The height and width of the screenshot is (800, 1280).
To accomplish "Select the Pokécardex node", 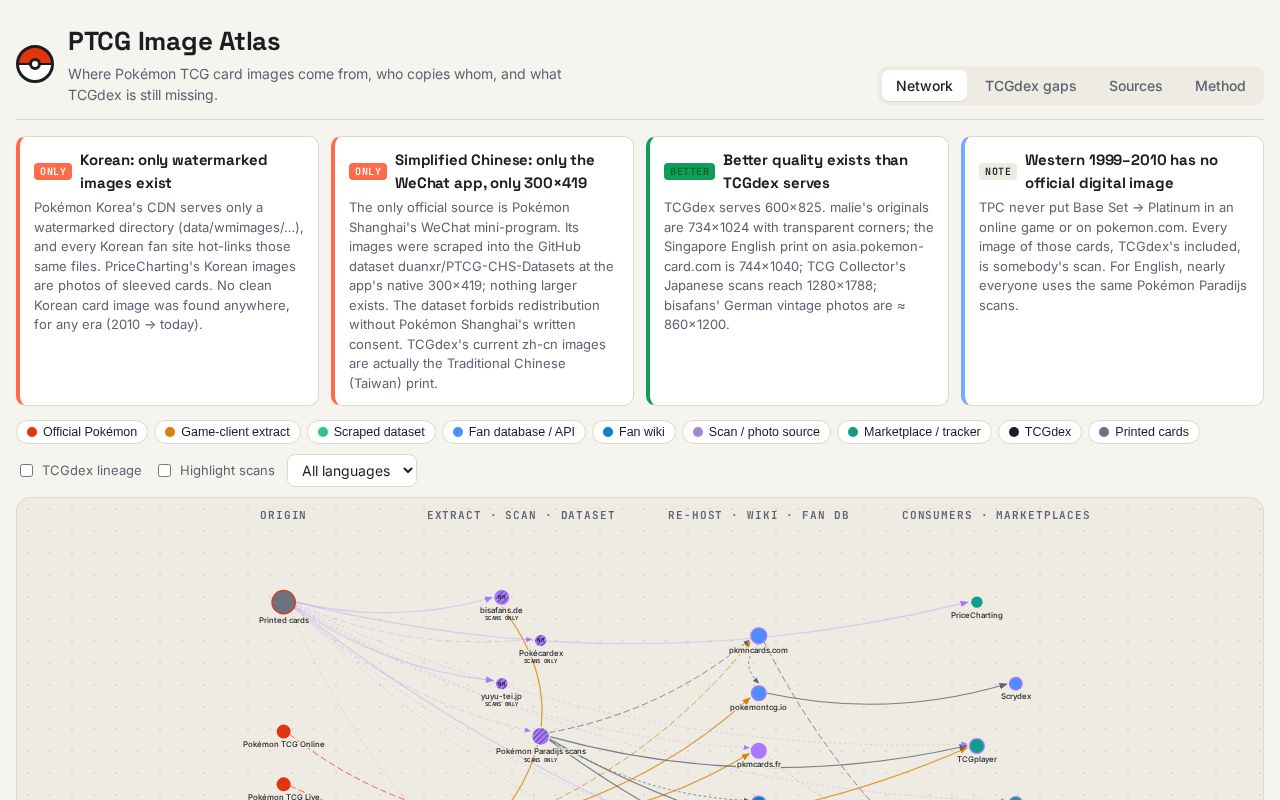I will tap(540, 640).
